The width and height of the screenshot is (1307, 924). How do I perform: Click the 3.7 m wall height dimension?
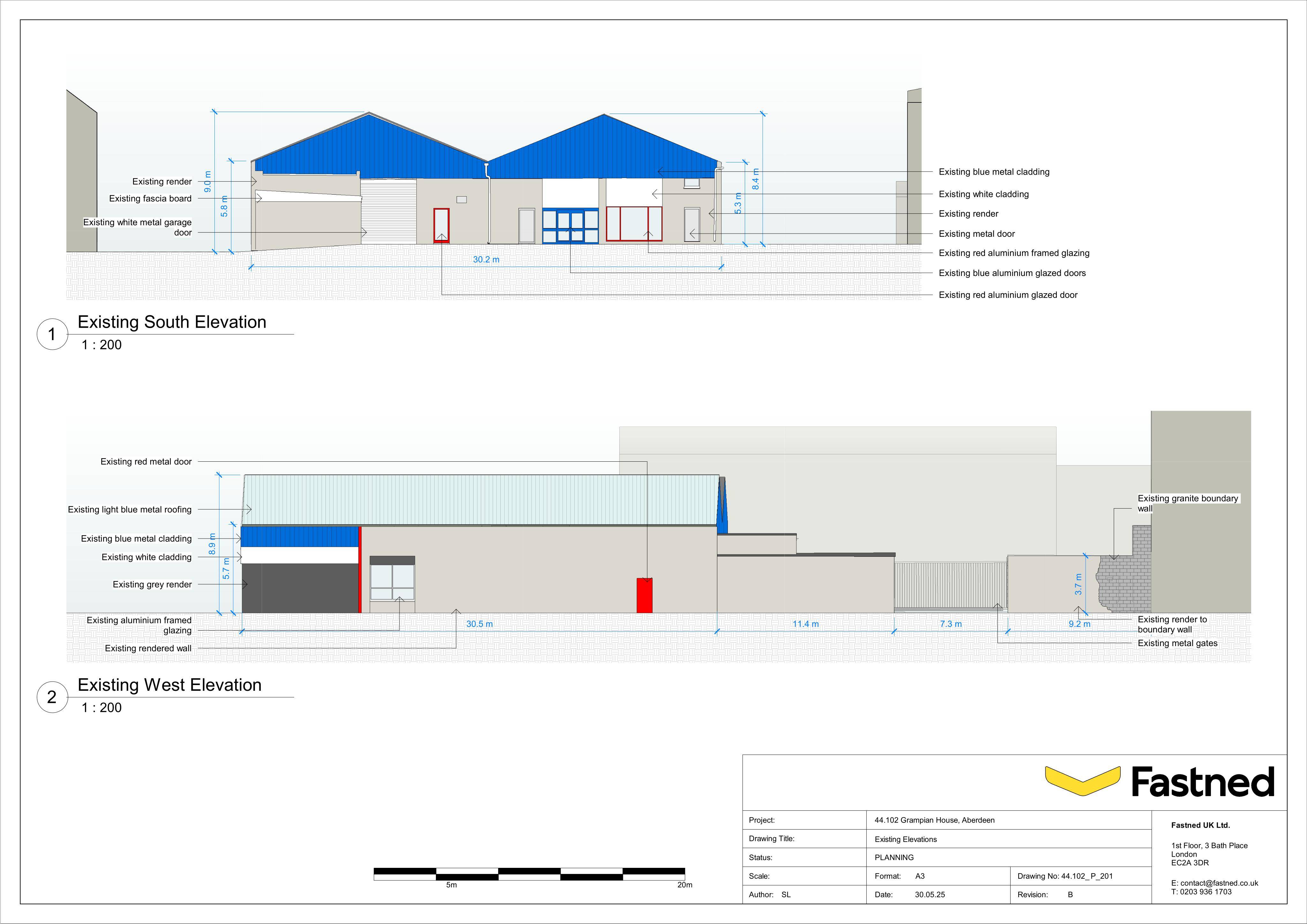pyautogui.click(x=1078, y=585)
